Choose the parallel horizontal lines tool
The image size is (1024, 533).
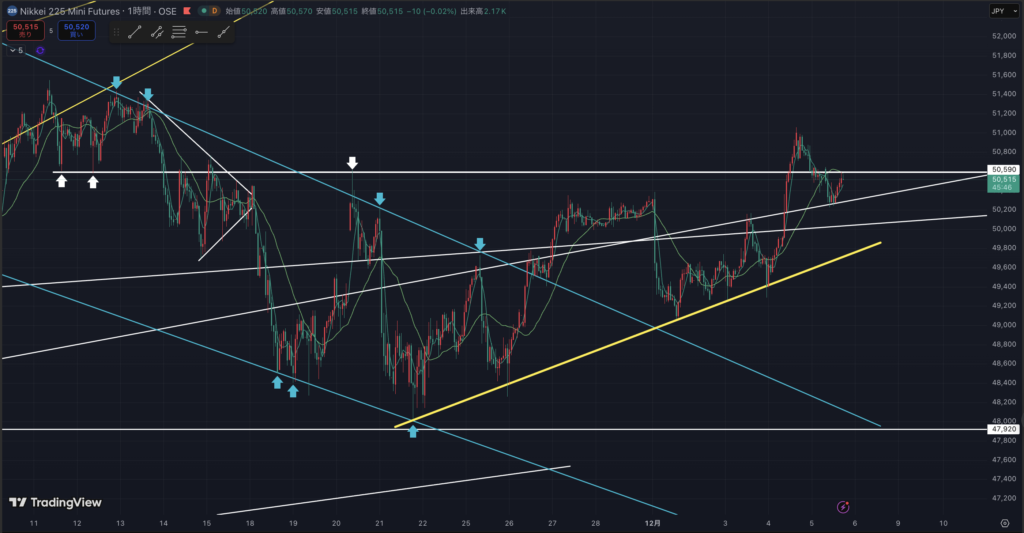(x=179, y=32)
